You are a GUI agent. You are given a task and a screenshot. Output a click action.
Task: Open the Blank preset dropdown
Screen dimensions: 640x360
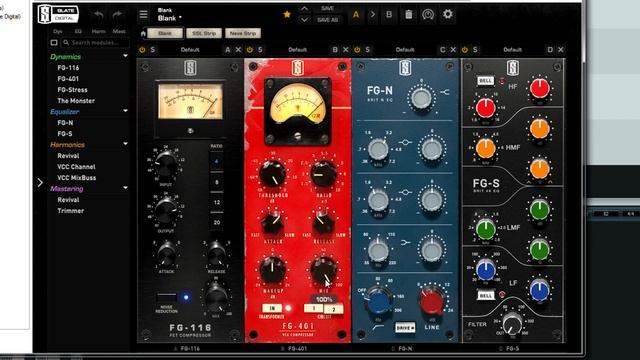[x=170, y=18]
